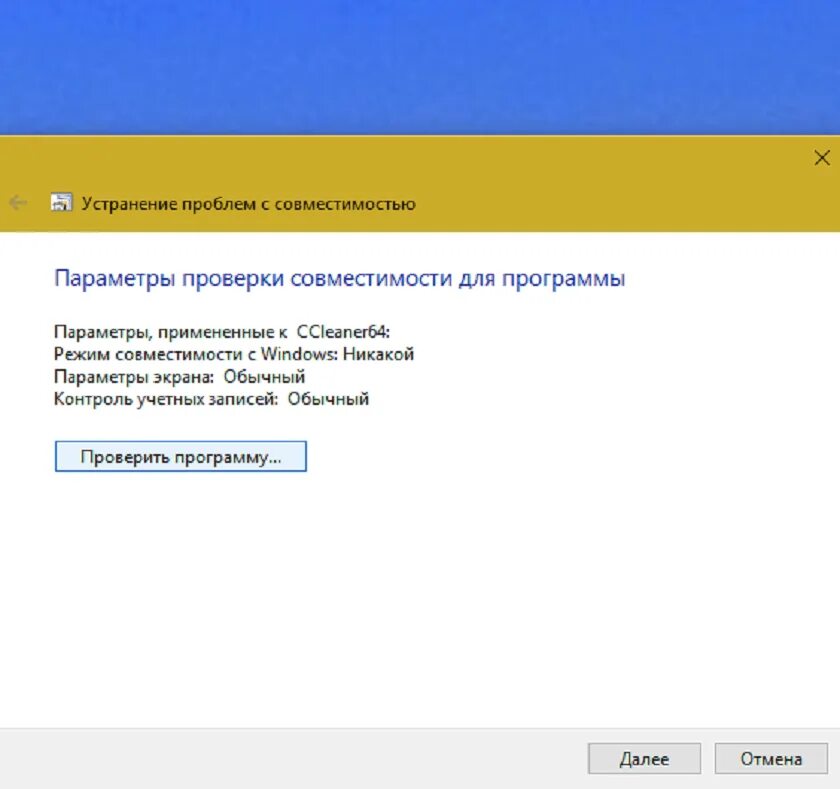Click the "Далее" button
The width and height of the screenshot is (840, 789).
click(x=644, y=758)
